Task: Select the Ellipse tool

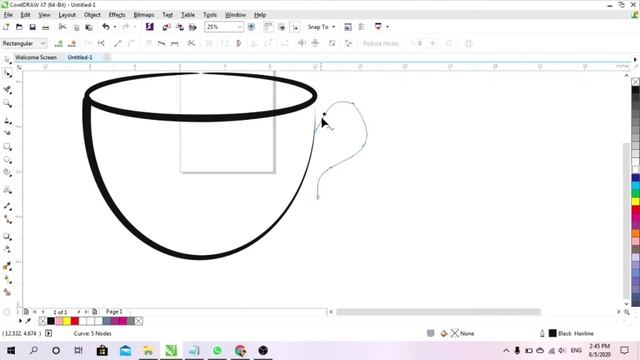Action: (x=7, y=160)
